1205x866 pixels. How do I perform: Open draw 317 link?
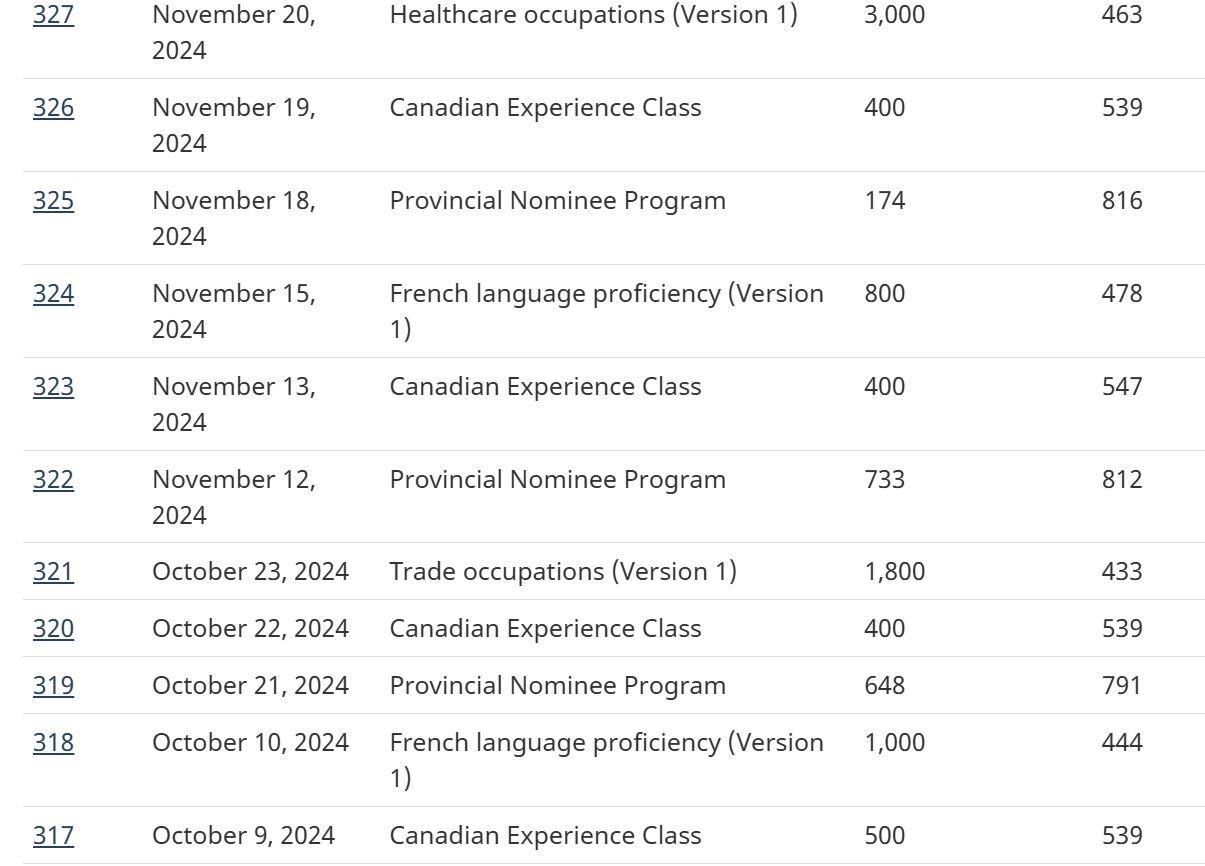point(53,836)
